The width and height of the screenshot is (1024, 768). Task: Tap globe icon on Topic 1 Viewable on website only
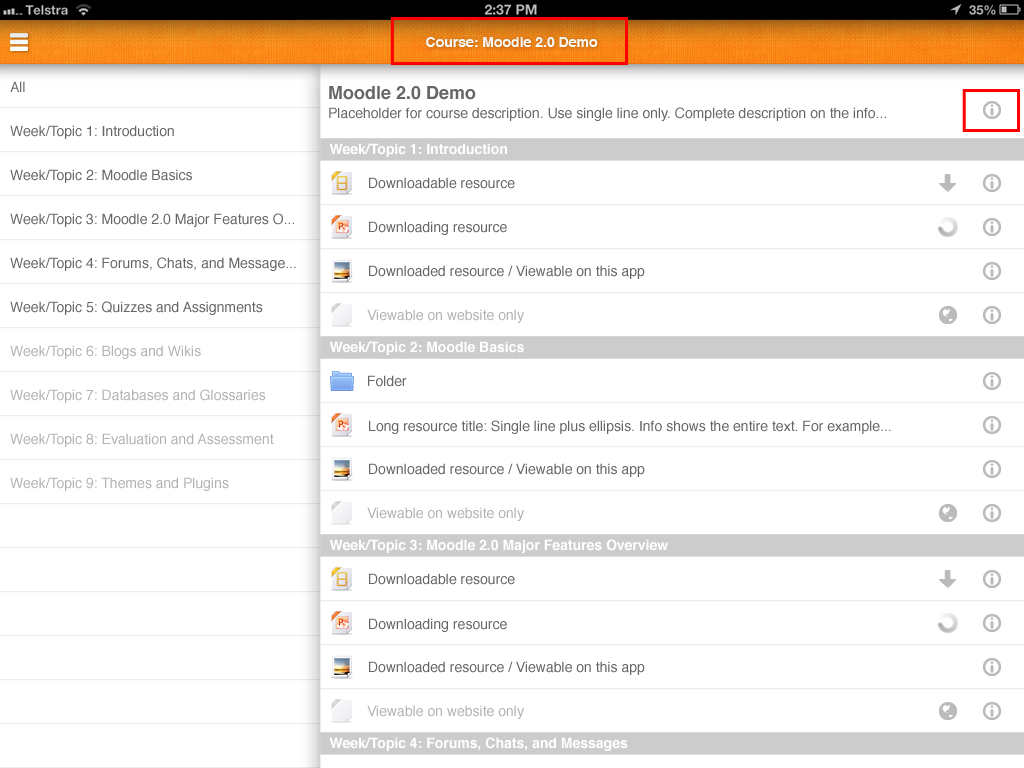tap(948, 315)
